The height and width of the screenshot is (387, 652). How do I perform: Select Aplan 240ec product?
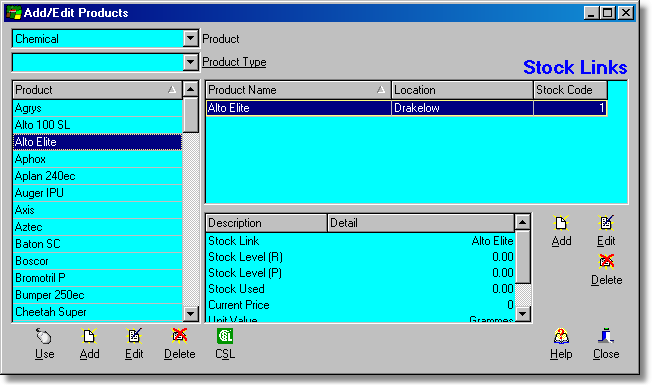(97, 176)
